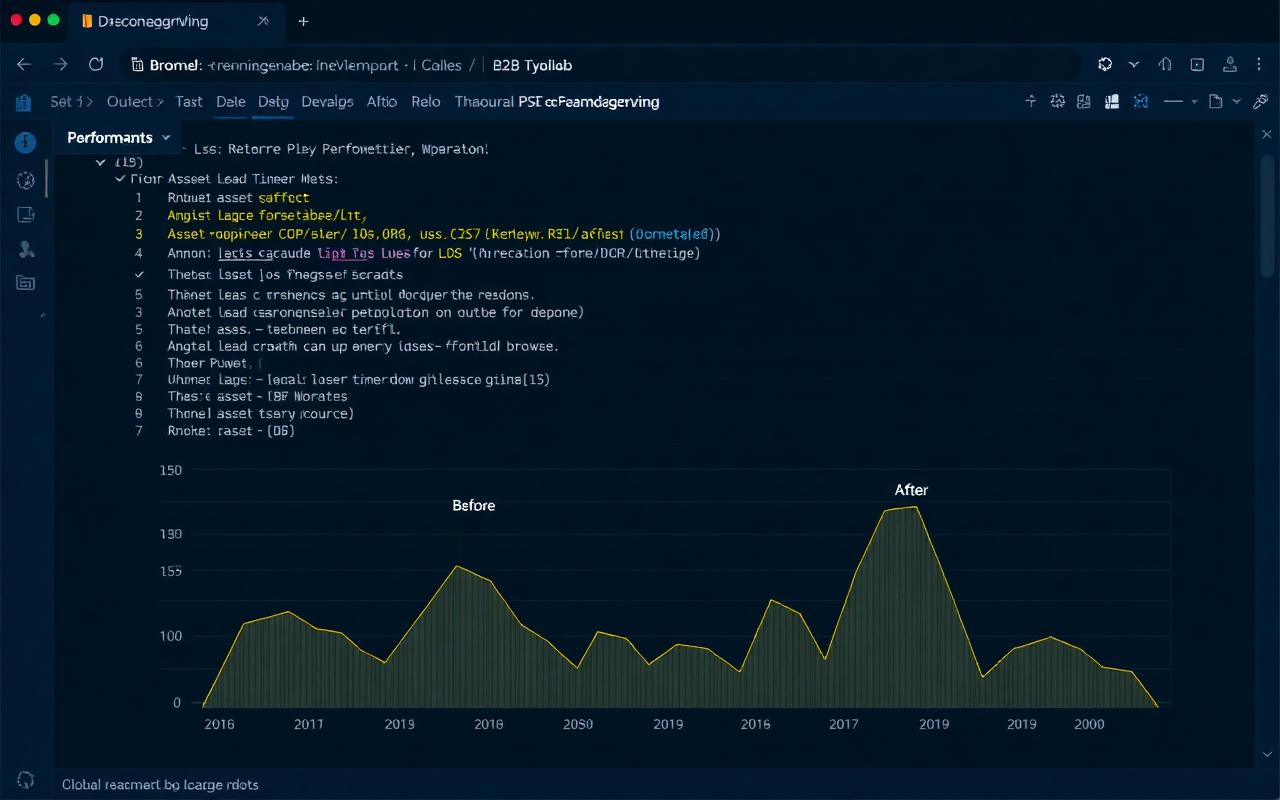Click the extensions puzzle icon in browser toolbar
Screen dimensions: 1280x800
(x=1105, y=64)
